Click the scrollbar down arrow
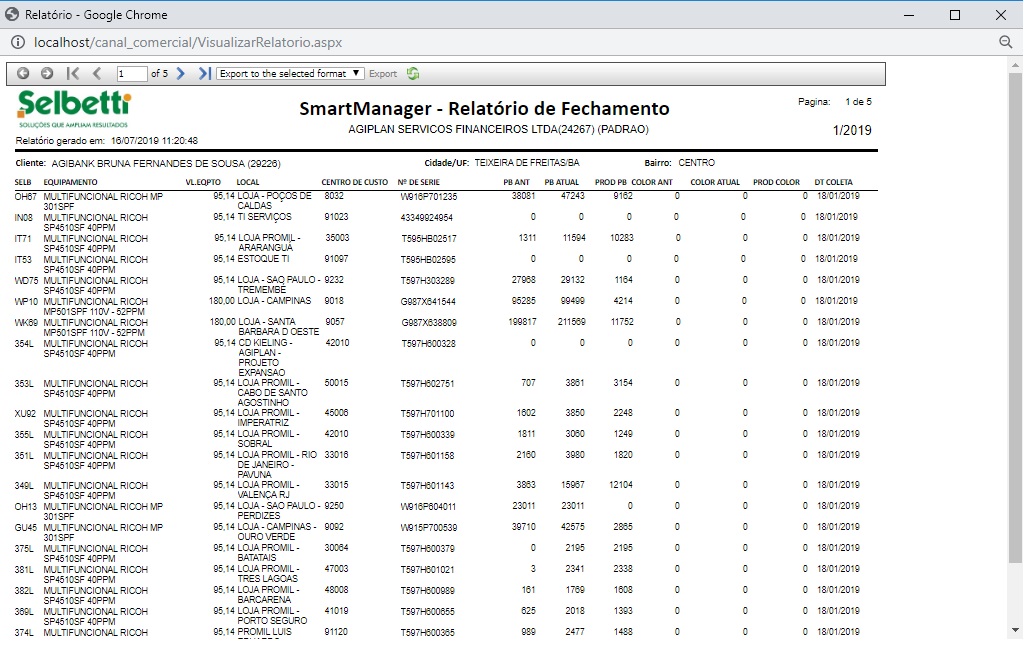1024x653 pixels. [x=1015, y=630]
